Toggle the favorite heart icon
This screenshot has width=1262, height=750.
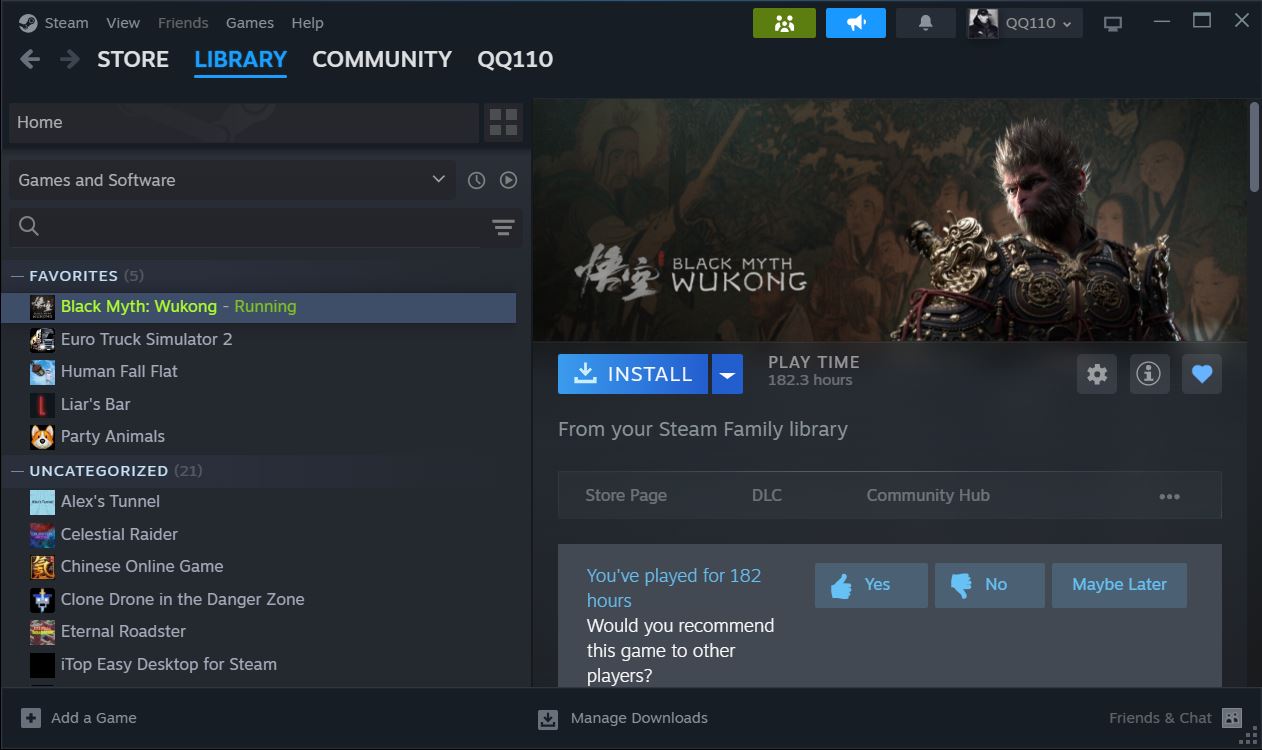[x=1202, y=374]
